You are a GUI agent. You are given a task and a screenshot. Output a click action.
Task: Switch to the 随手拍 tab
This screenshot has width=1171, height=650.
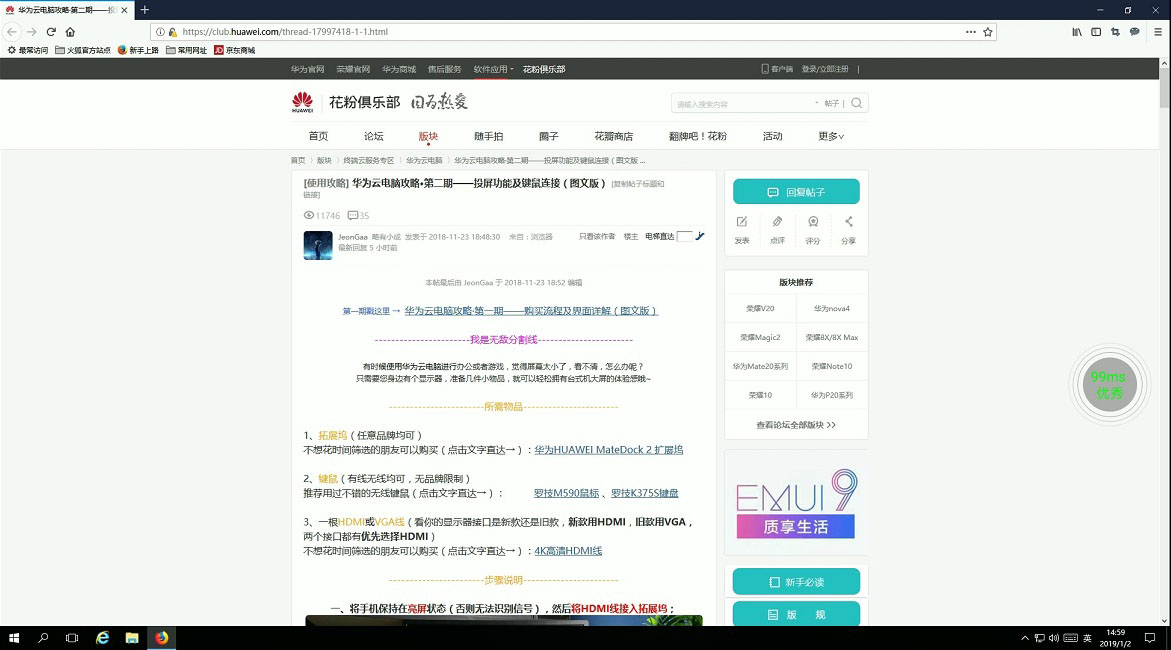coord(490,136)
